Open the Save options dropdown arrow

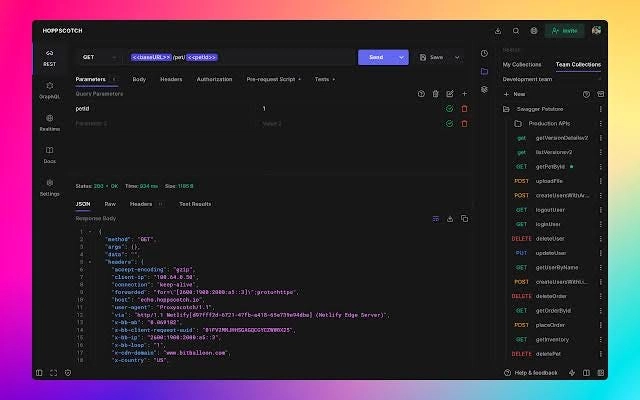click(x=457, y=58)
